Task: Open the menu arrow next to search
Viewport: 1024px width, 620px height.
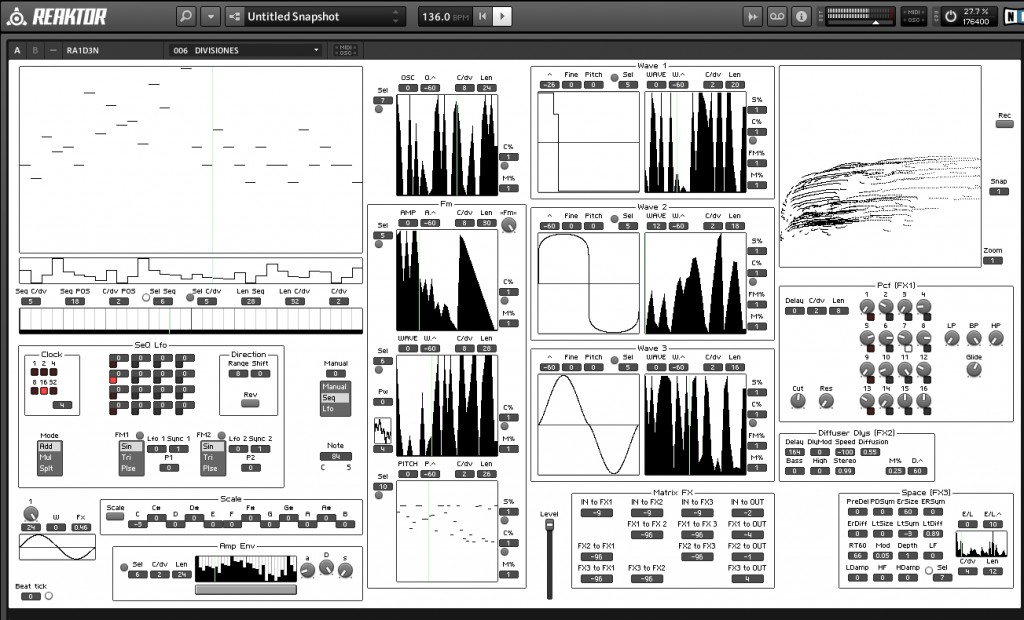Action: click(x=210, y=16)
